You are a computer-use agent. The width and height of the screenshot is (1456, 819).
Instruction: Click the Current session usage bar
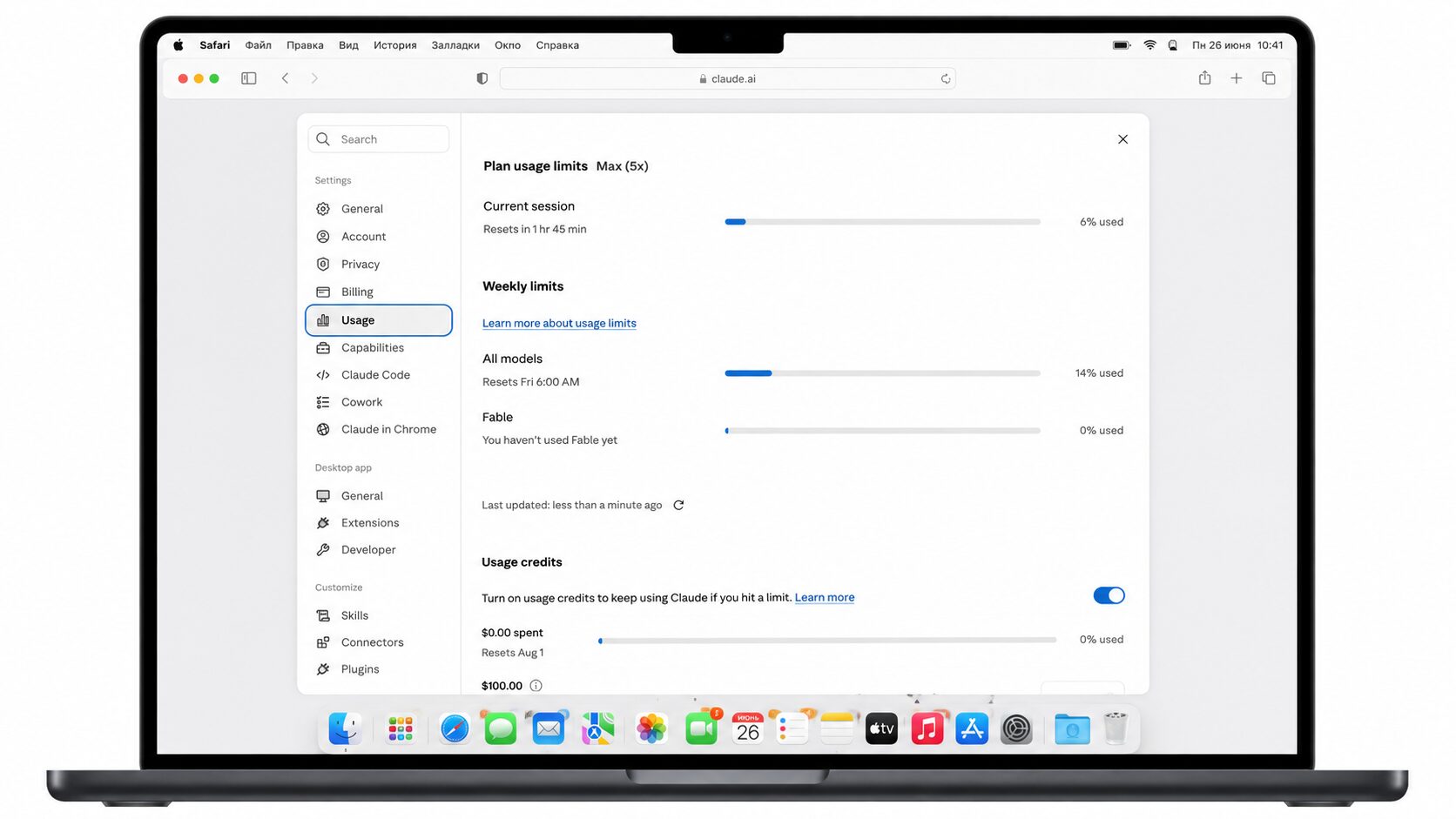tap(882, 222)
